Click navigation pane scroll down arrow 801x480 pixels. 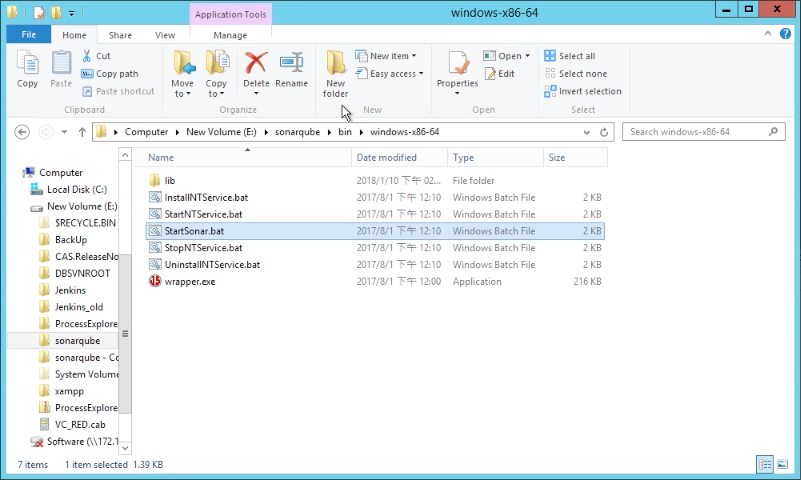point(125,448)
